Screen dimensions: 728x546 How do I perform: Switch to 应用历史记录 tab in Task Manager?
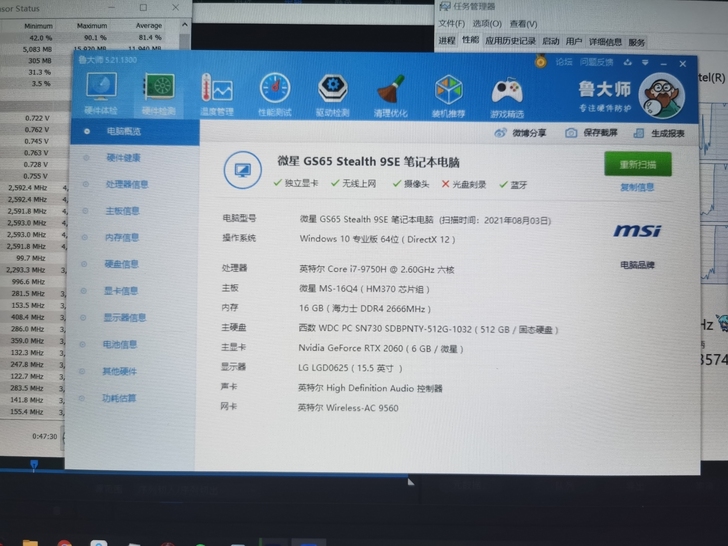tap(510, 41)
